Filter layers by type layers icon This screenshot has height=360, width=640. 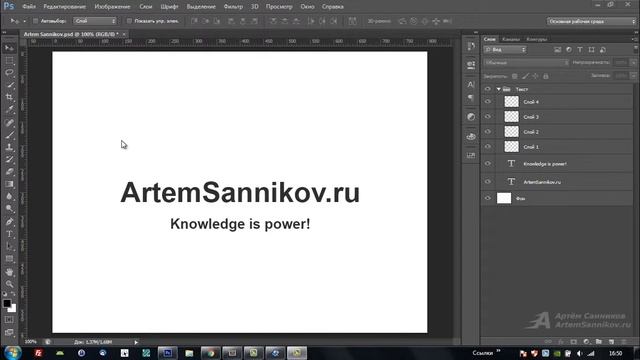click(580, 50)
